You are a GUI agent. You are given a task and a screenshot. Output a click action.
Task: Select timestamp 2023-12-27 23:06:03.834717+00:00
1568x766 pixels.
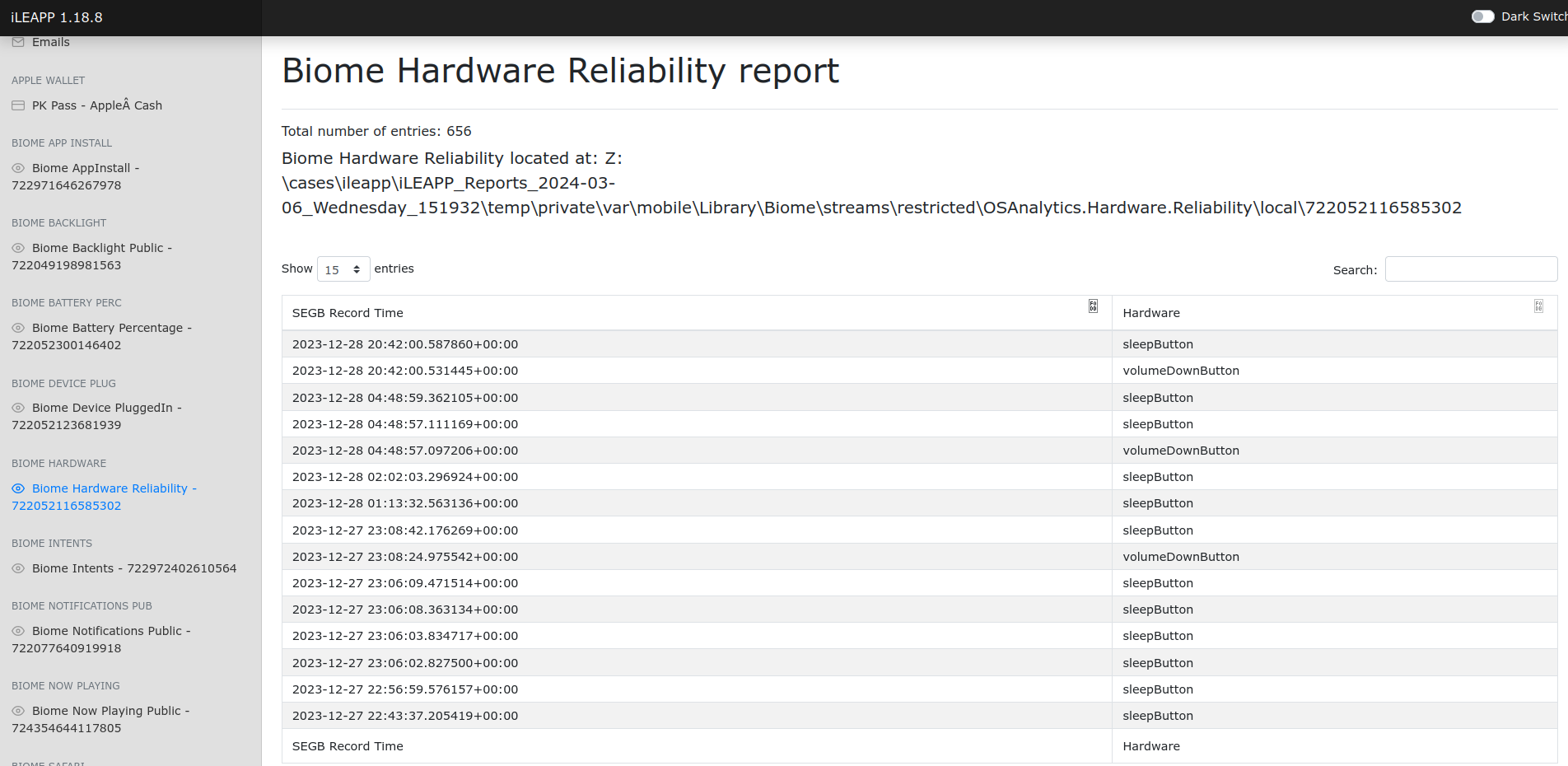405,636
